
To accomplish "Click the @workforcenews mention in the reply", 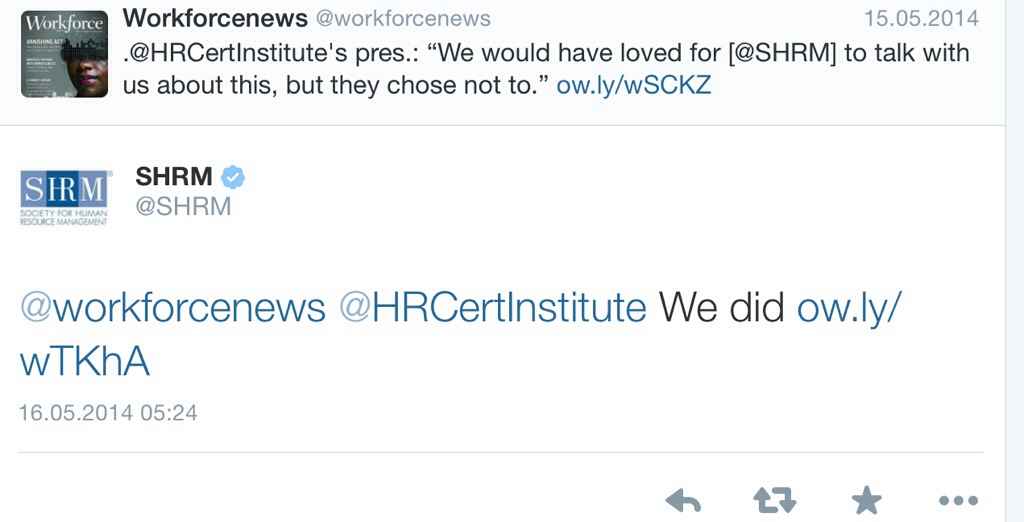I will coord(173,307).
